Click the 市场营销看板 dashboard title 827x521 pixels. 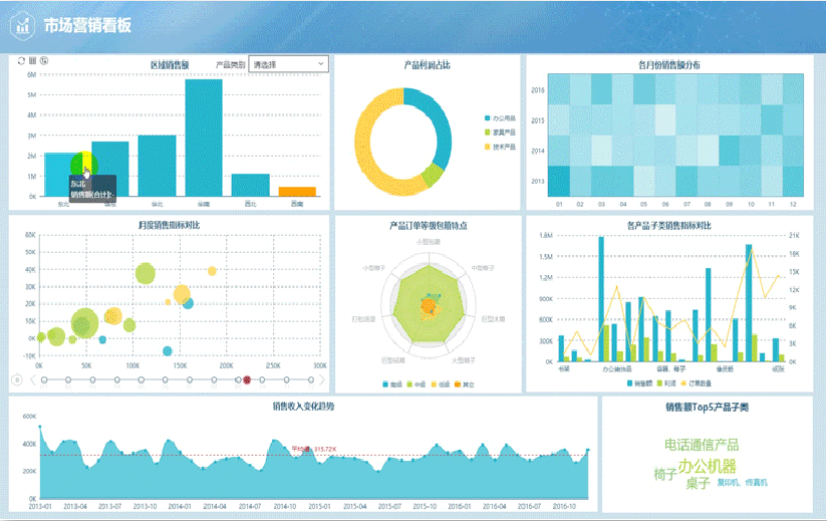(87, 26)
